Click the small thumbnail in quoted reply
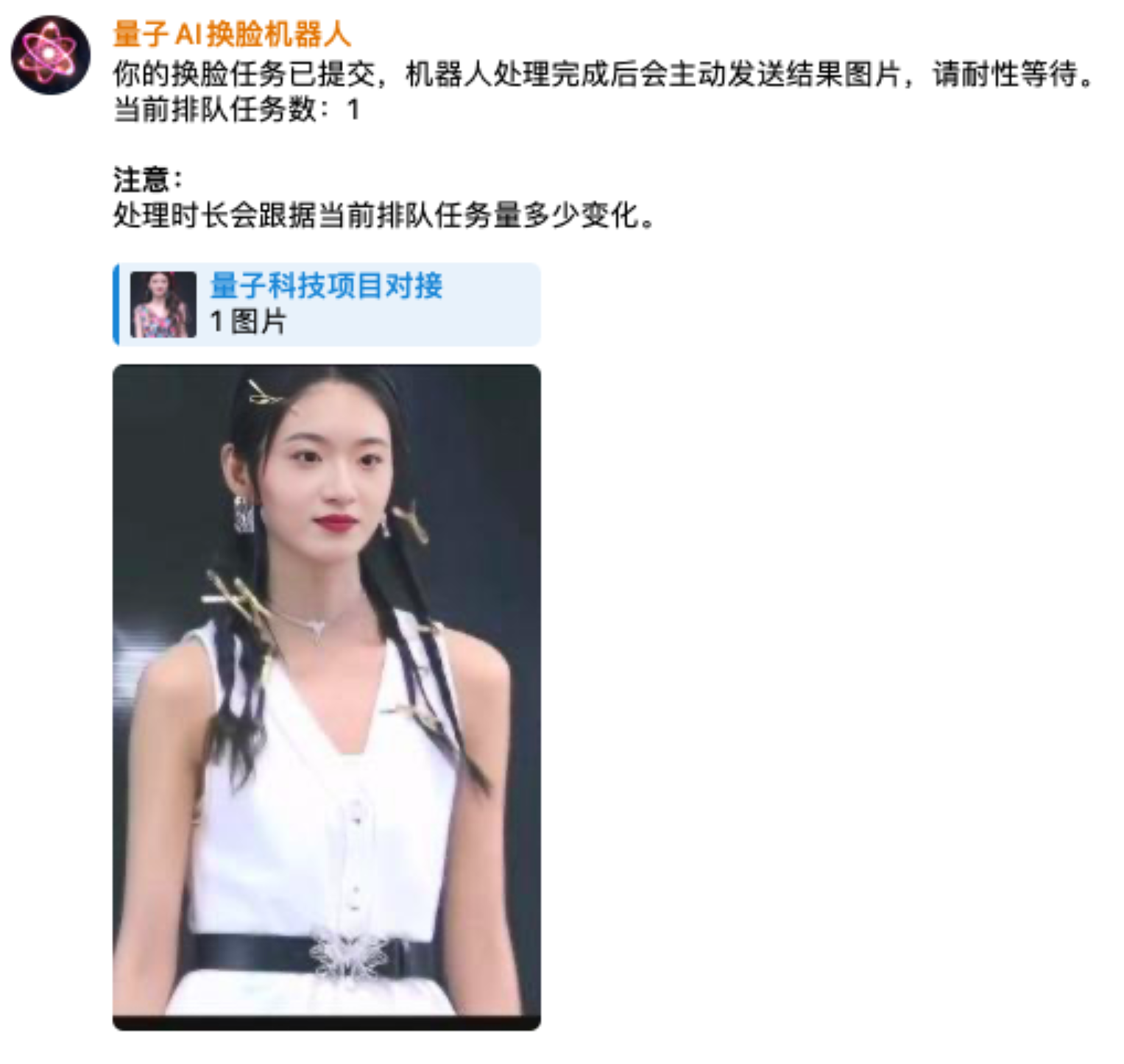The width and height of the screenshot is (1124, 1064). tap(163, 305)
